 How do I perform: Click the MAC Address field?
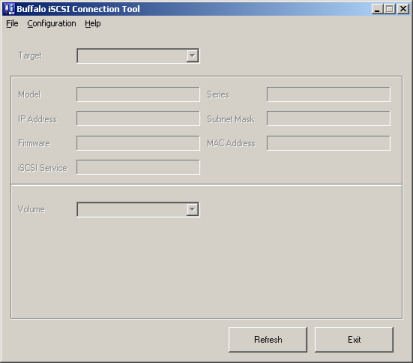click(x=329, y=143)
